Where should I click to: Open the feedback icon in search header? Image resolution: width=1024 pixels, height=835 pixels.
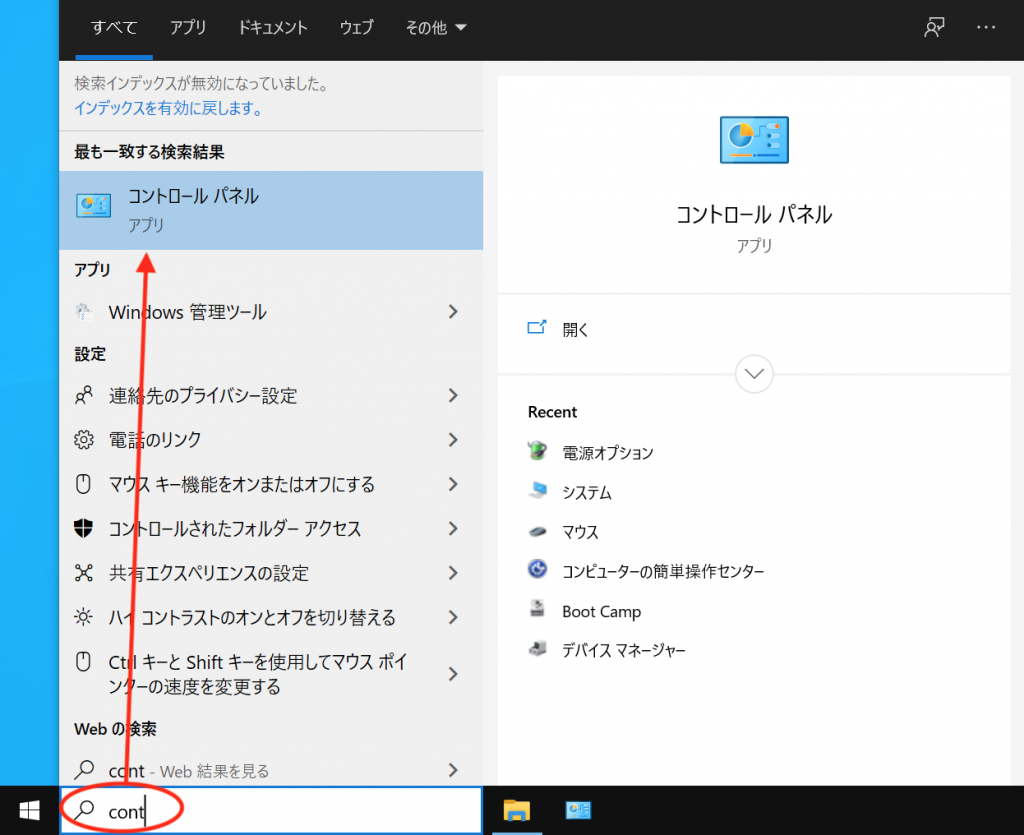(934, 27)
